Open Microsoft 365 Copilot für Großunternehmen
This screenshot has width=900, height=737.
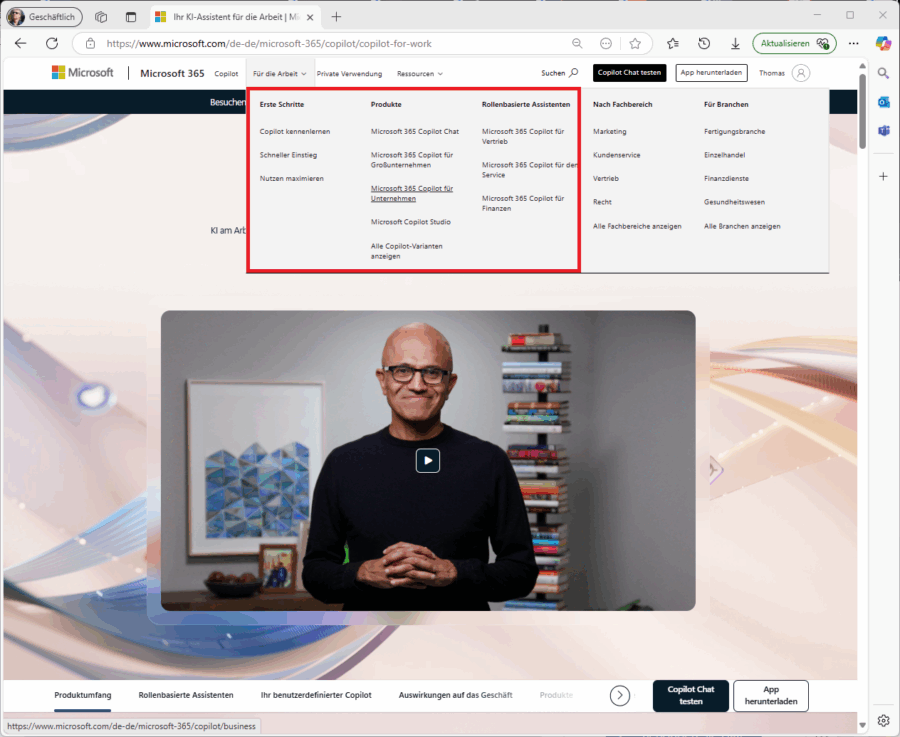412,160
